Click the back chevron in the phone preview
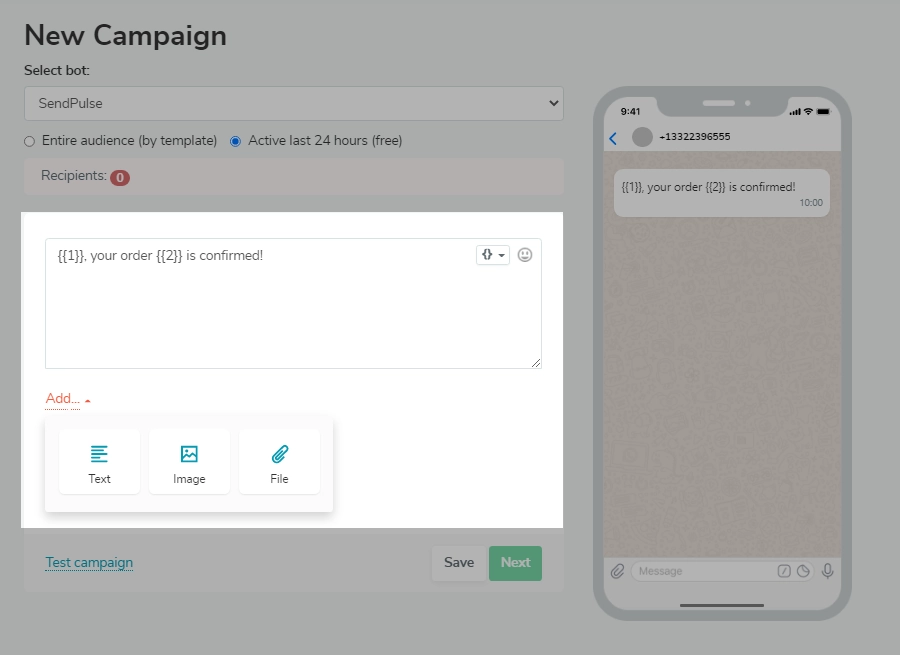Screen dimensions: 900x655 point(613,137)
